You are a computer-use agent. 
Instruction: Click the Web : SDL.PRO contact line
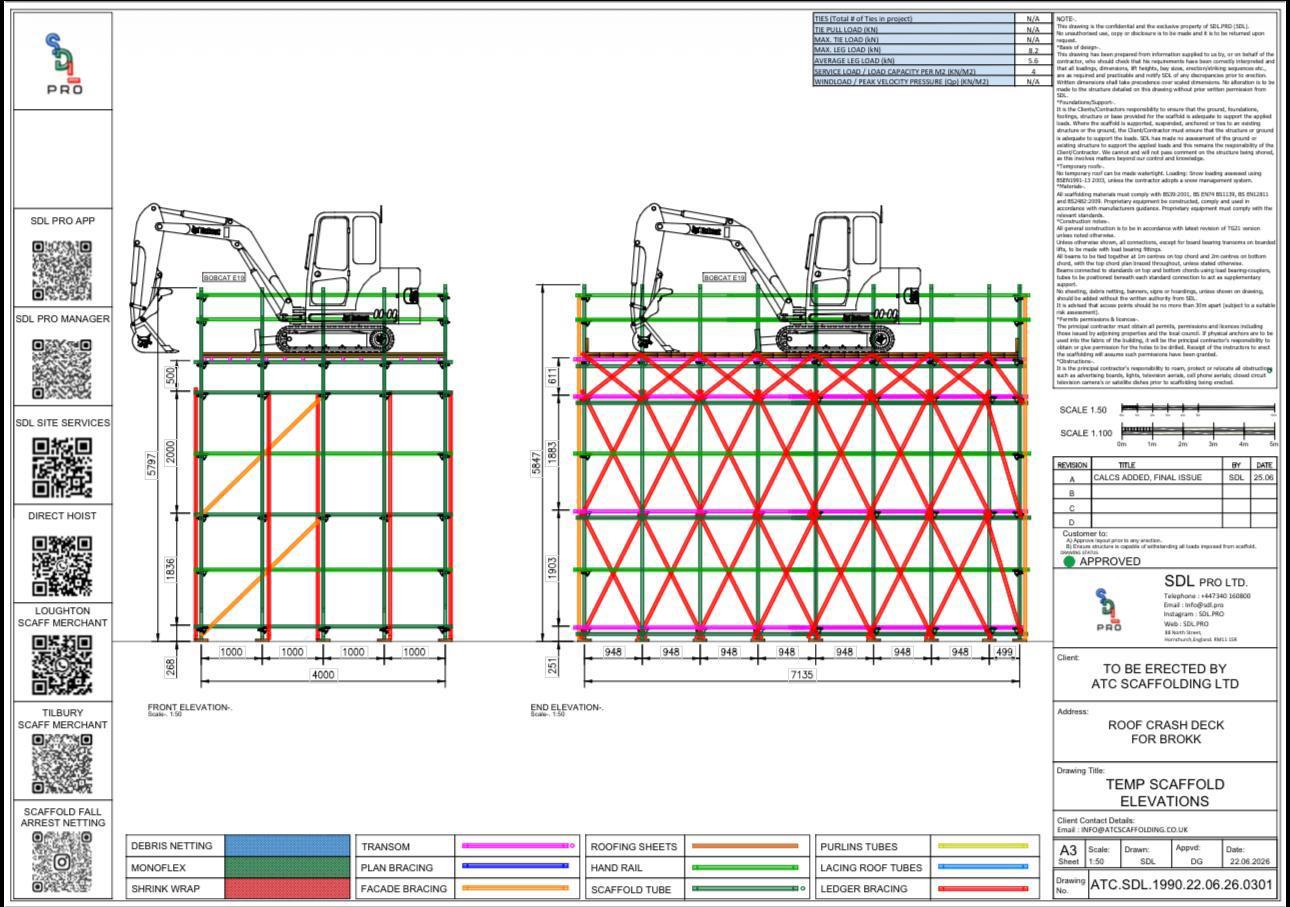pos(1187,624)
